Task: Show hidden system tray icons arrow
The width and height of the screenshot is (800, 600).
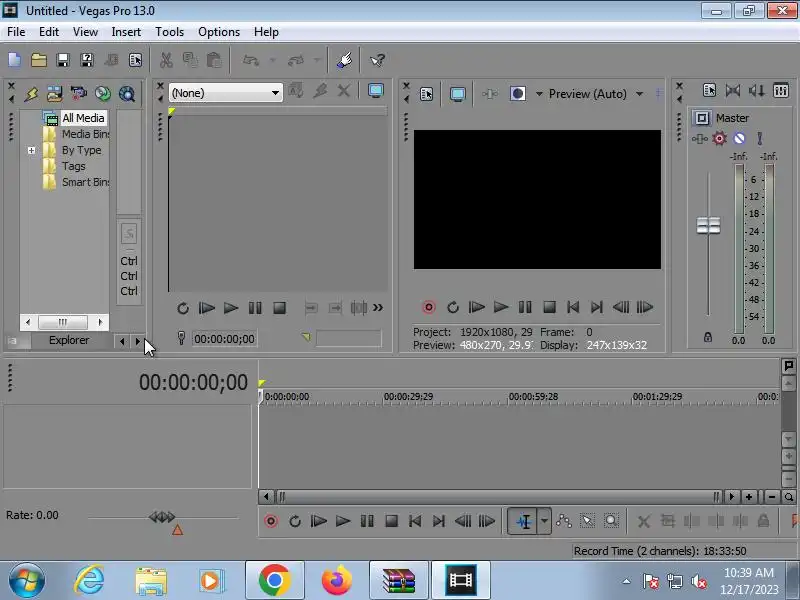Action: click(x=627, y=581)
